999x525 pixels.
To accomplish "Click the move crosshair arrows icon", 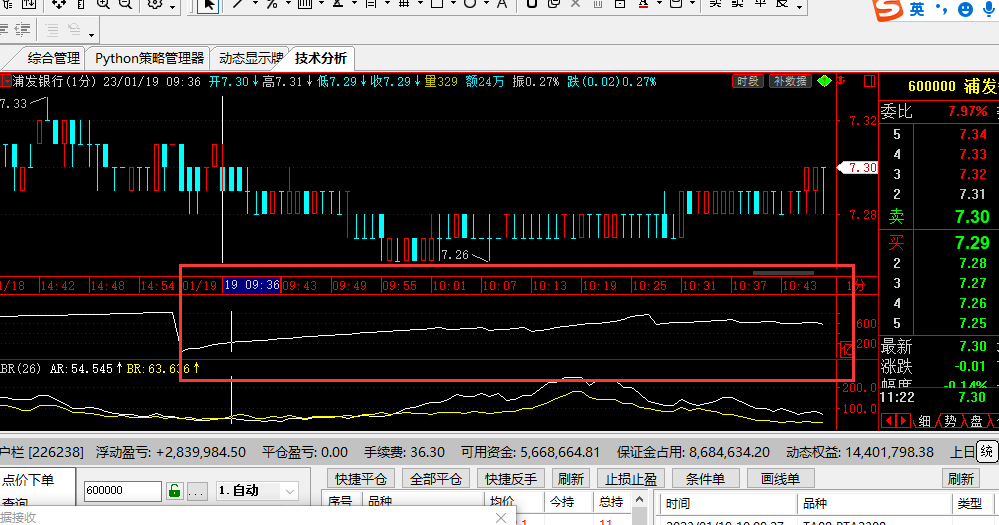I will point(59,4).
